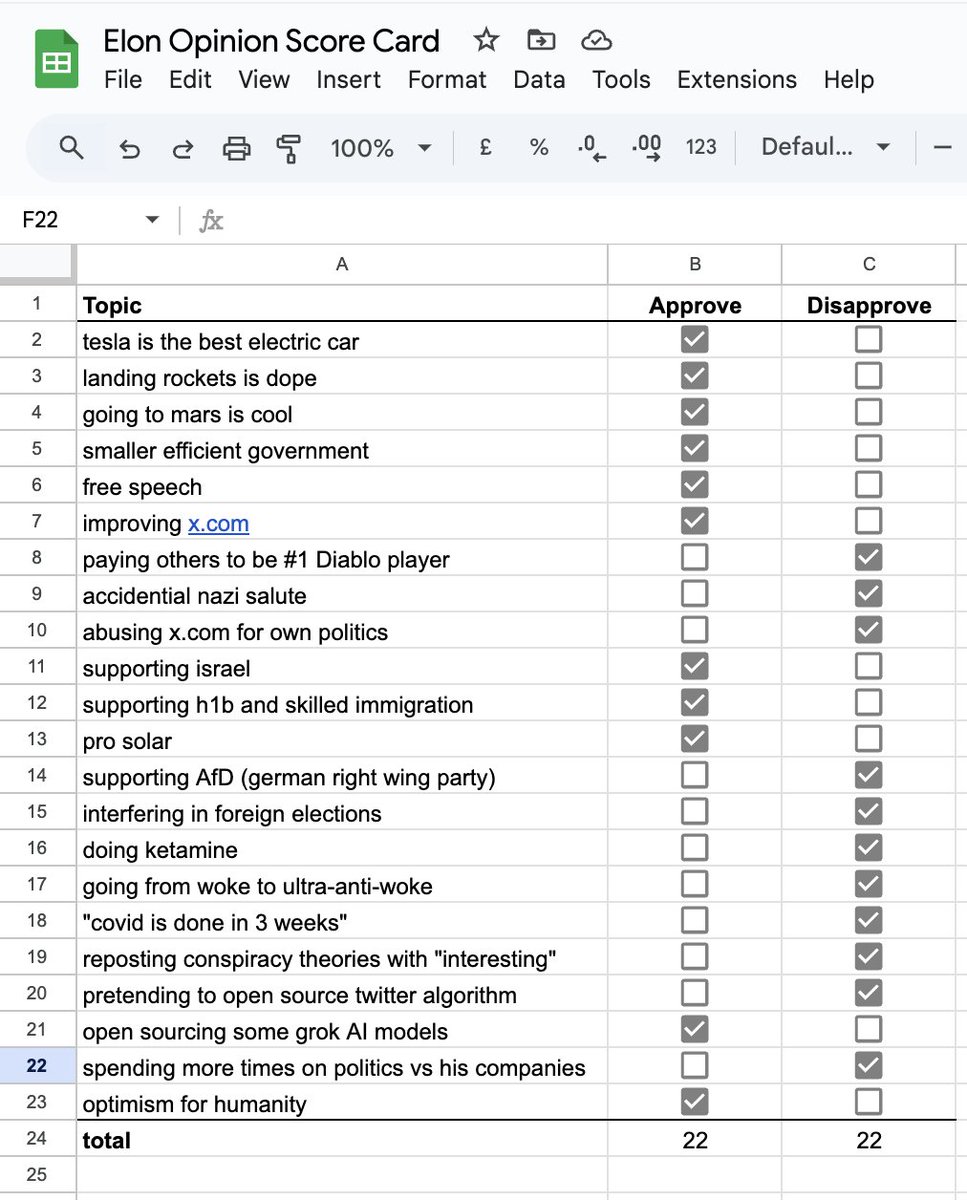
Task: Click the move to folder icon
Action: pyautogui.click(x=541, y=40)
